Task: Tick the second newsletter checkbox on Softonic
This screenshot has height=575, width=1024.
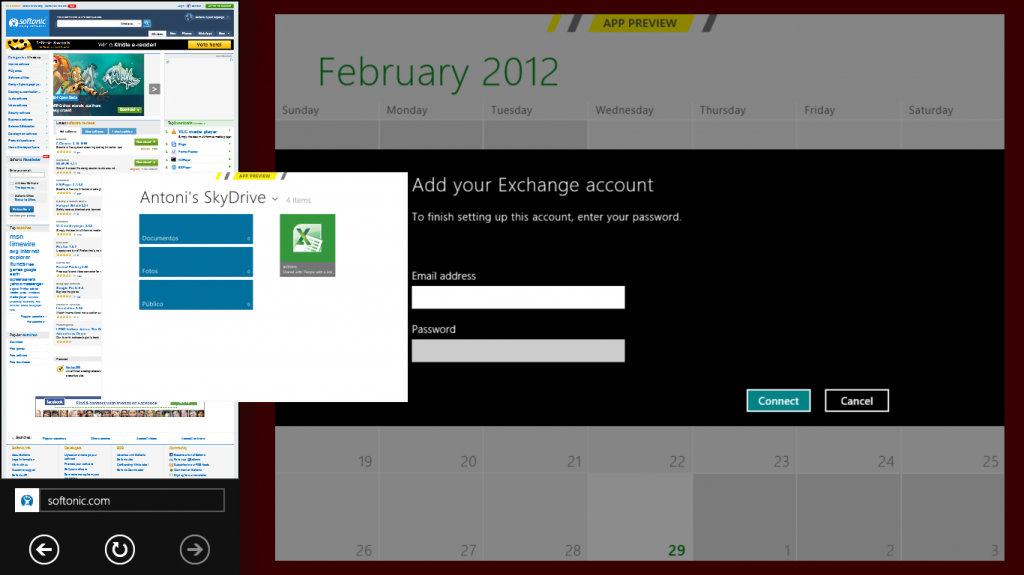Action: tap(12, 195)
